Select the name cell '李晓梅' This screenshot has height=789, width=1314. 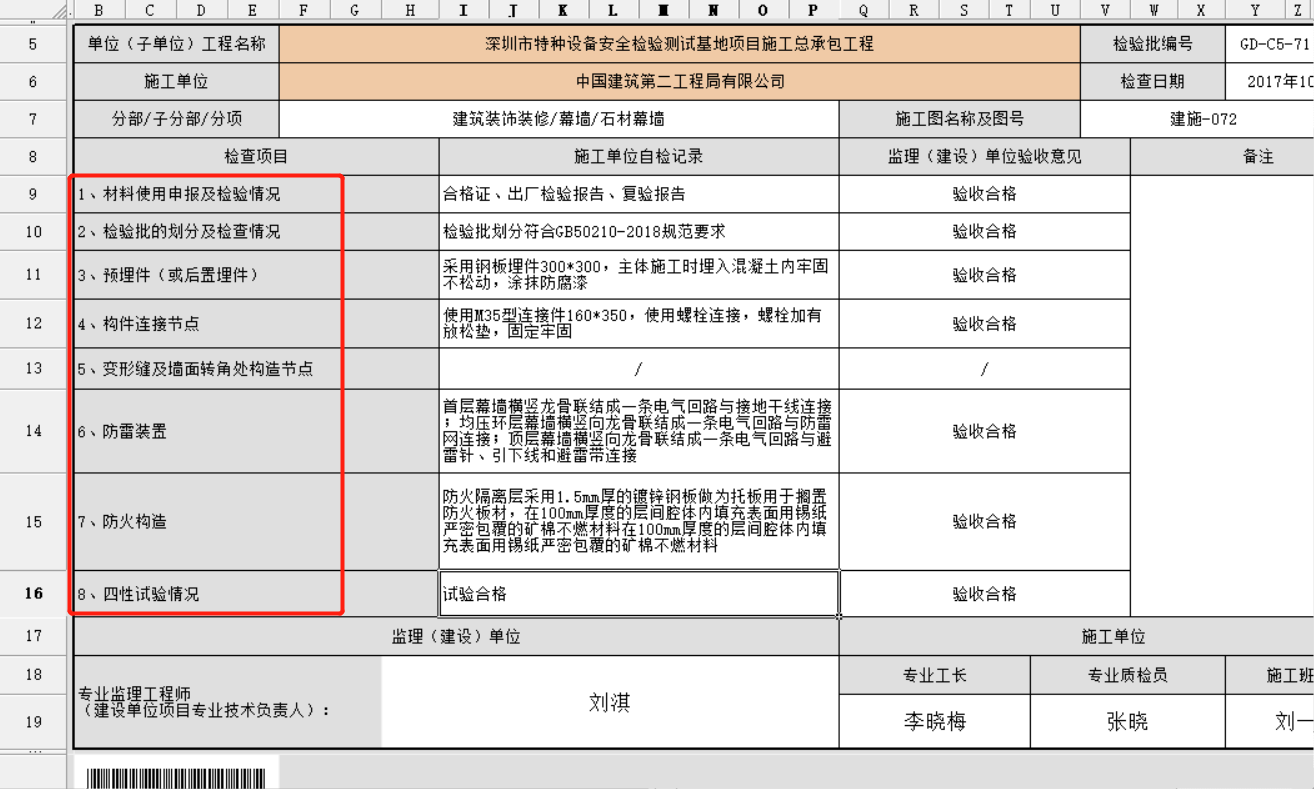935,721
